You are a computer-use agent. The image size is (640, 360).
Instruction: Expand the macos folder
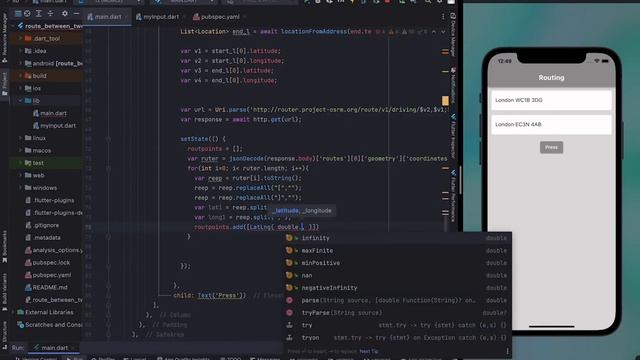20,150
